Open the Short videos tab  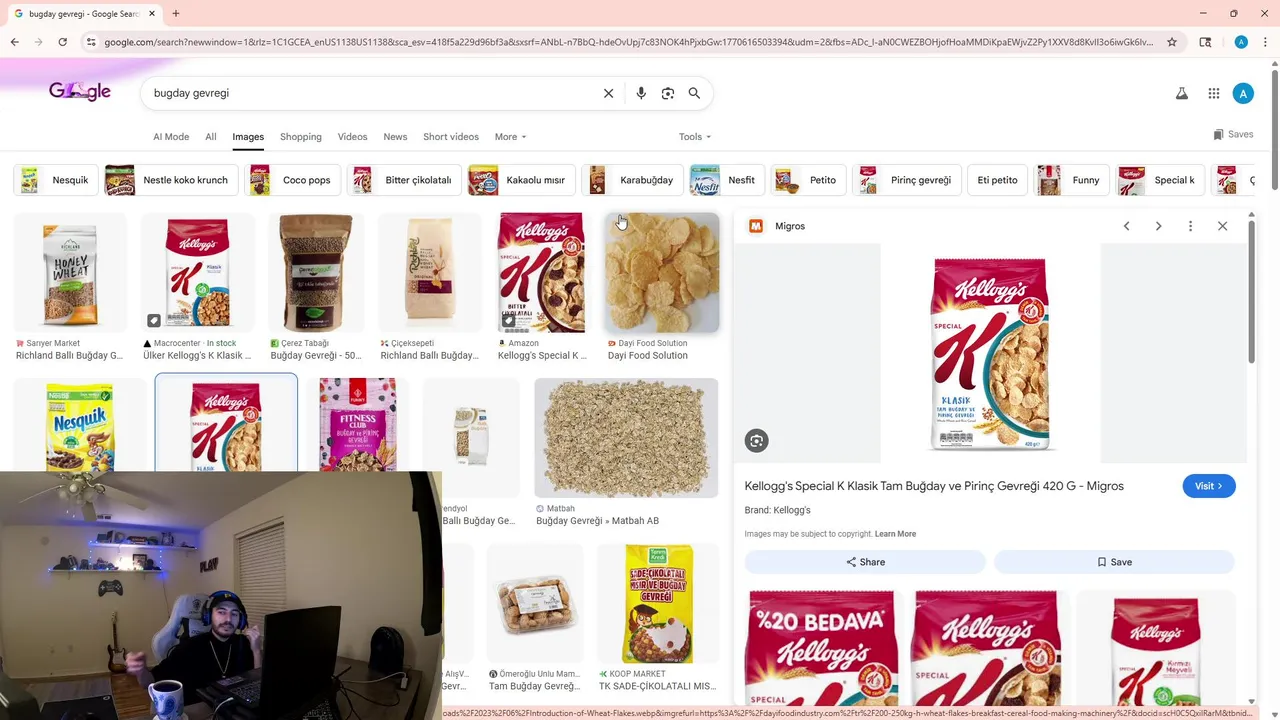coord(451,137)
